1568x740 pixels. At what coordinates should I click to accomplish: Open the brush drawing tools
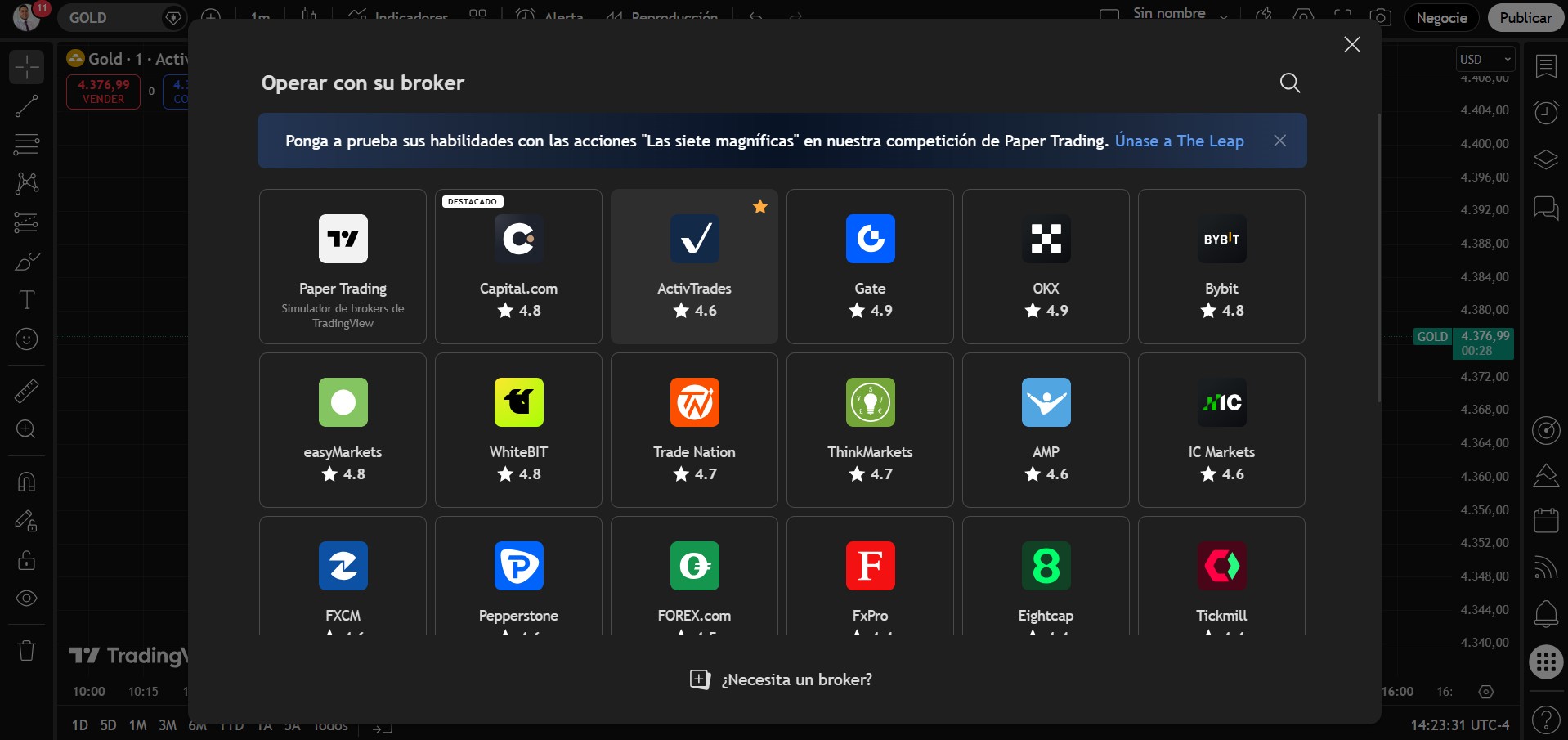pos(26,262)
